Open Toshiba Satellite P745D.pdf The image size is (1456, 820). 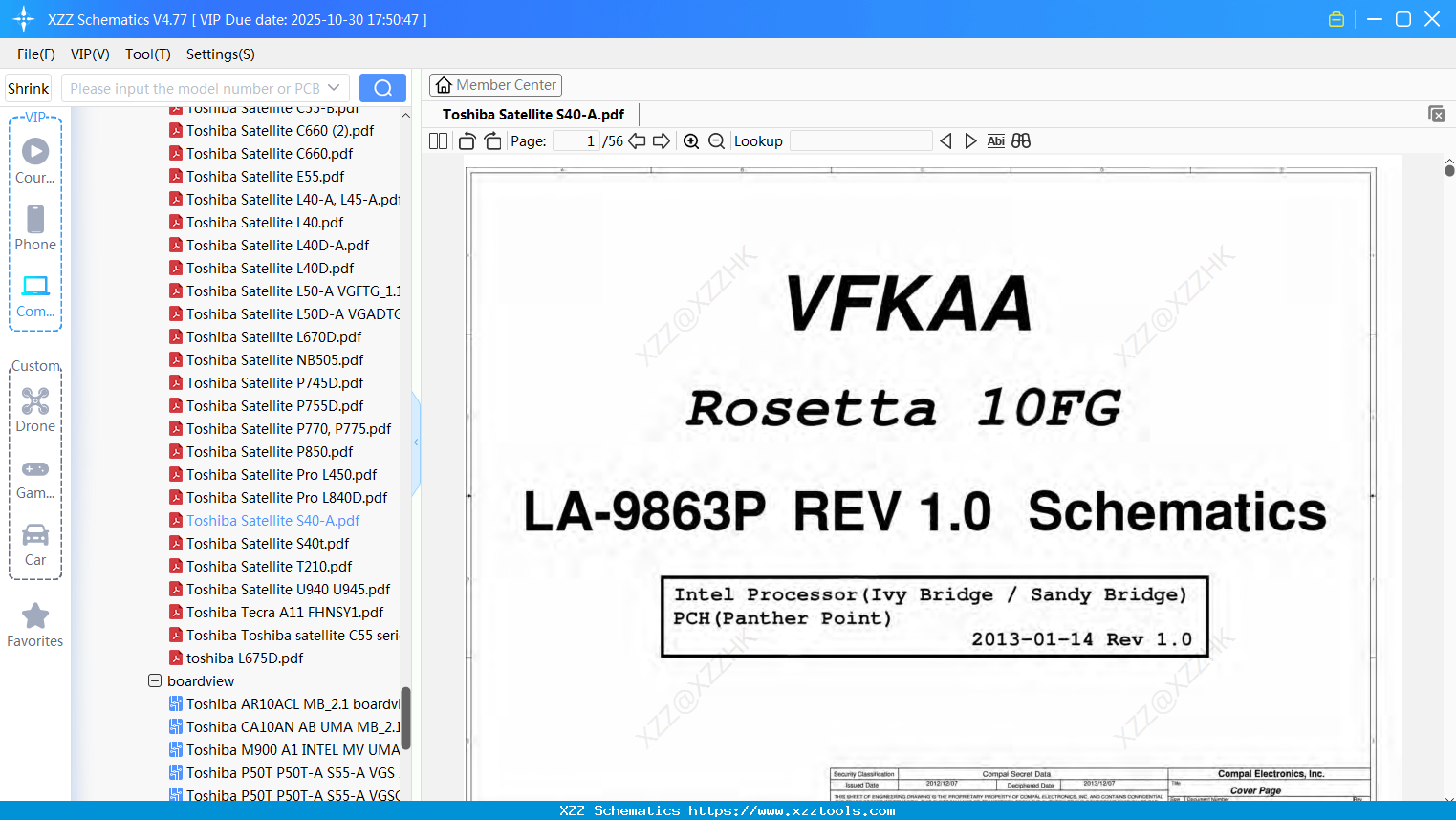click(274, 383)
